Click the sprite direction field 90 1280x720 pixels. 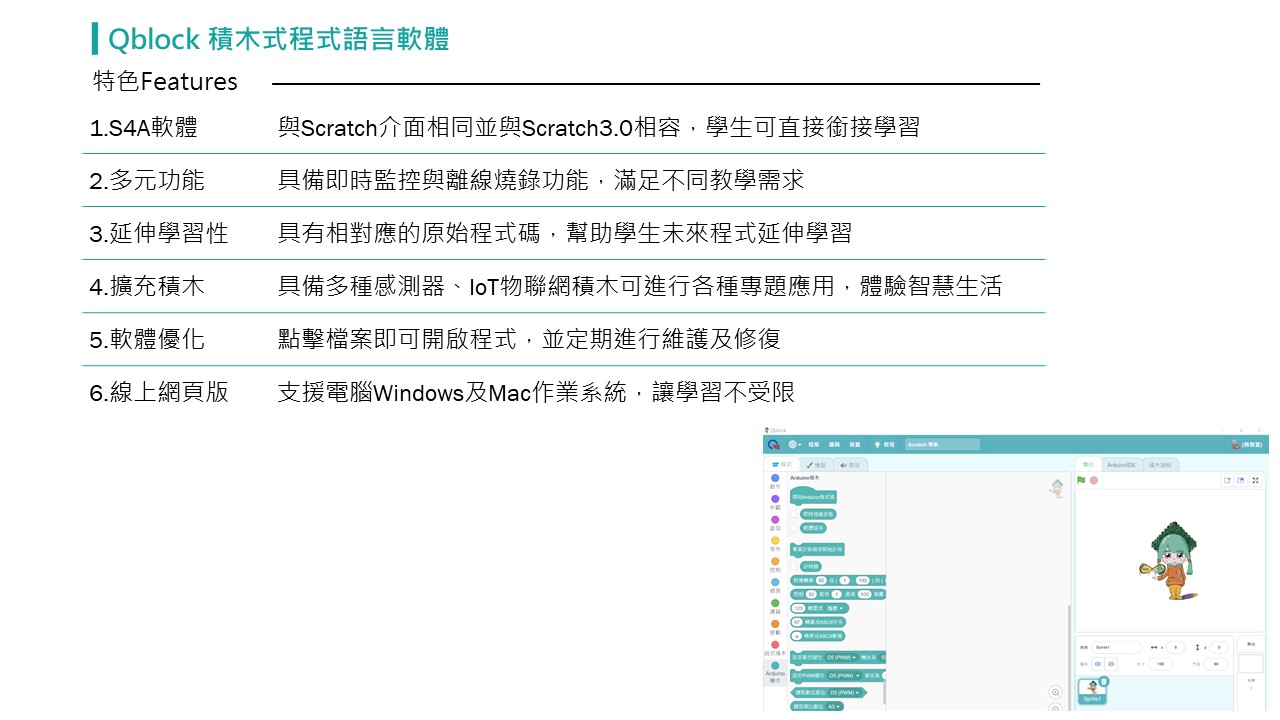[x=1217, y=663]
